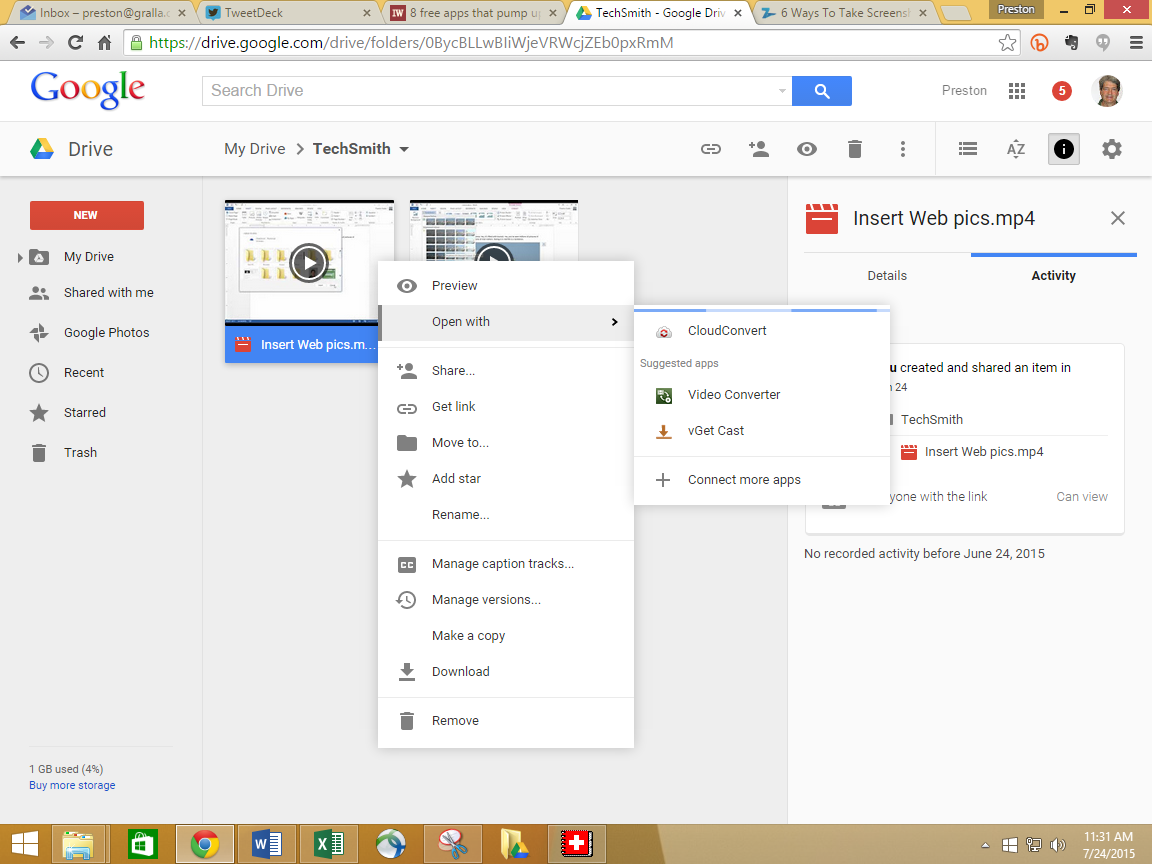
Task: Click the Windows Start button
Action: point(24,844)
